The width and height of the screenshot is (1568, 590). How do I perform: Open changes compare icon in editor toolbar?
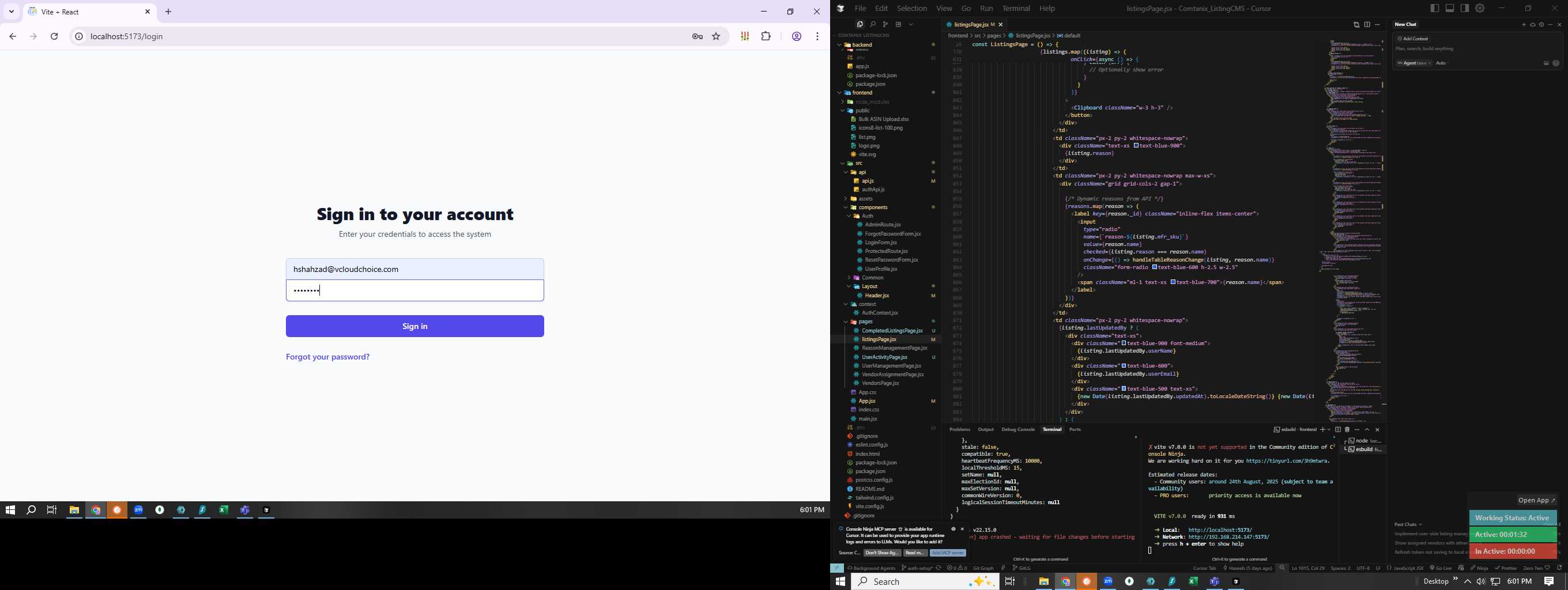[1356, 24]
